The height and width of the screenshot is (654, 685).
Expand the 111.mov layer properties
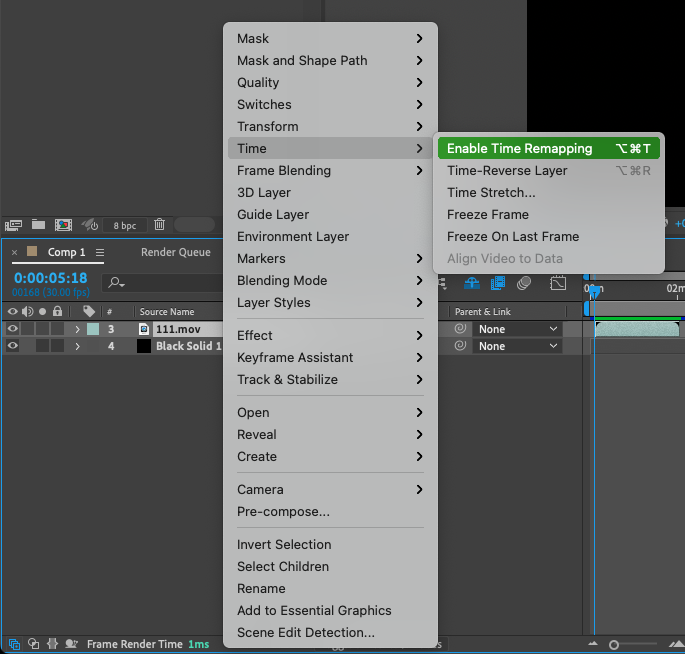pyautogui.click(x=77, y=329)
